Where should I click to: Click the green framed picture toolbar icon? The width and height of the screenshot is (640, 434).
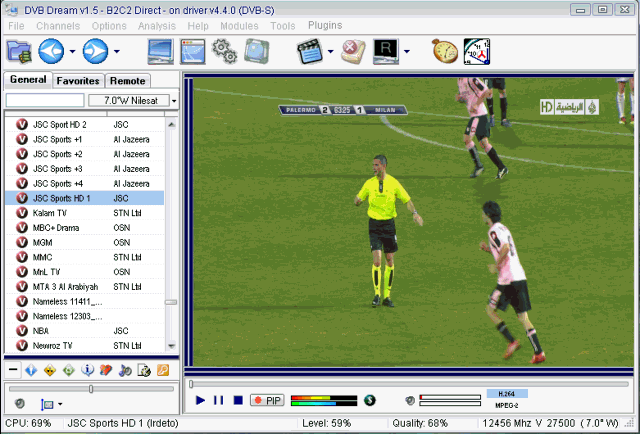[x=257, y=51]
